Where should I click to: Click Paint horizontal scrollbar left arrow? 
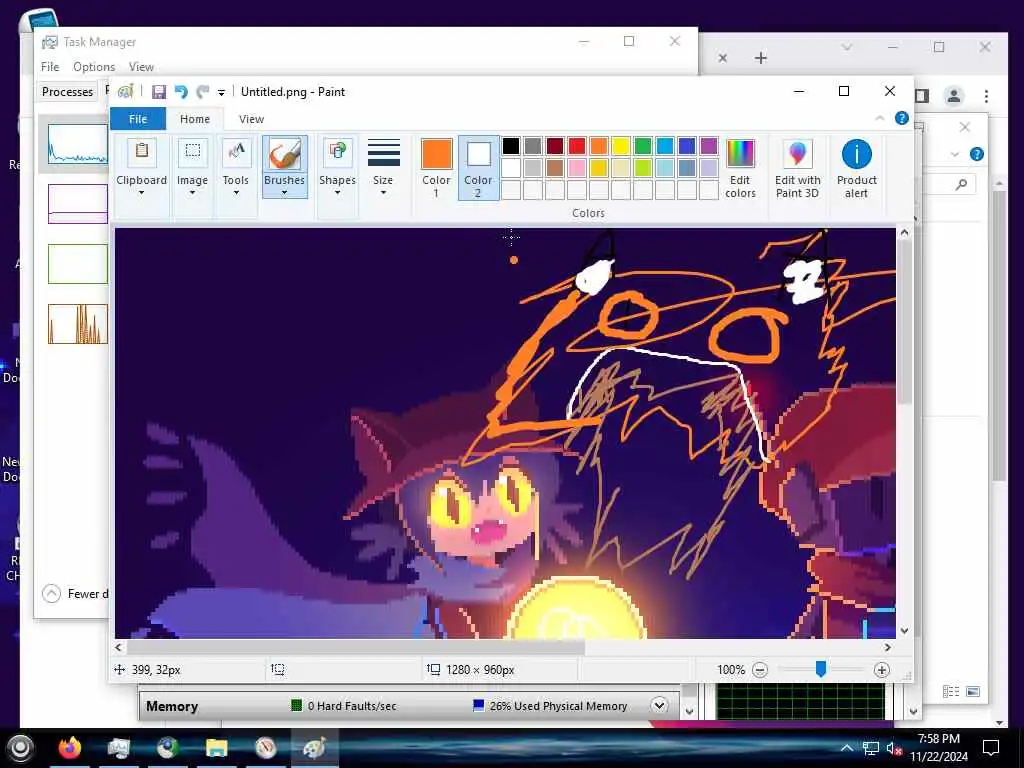point(118,648)
